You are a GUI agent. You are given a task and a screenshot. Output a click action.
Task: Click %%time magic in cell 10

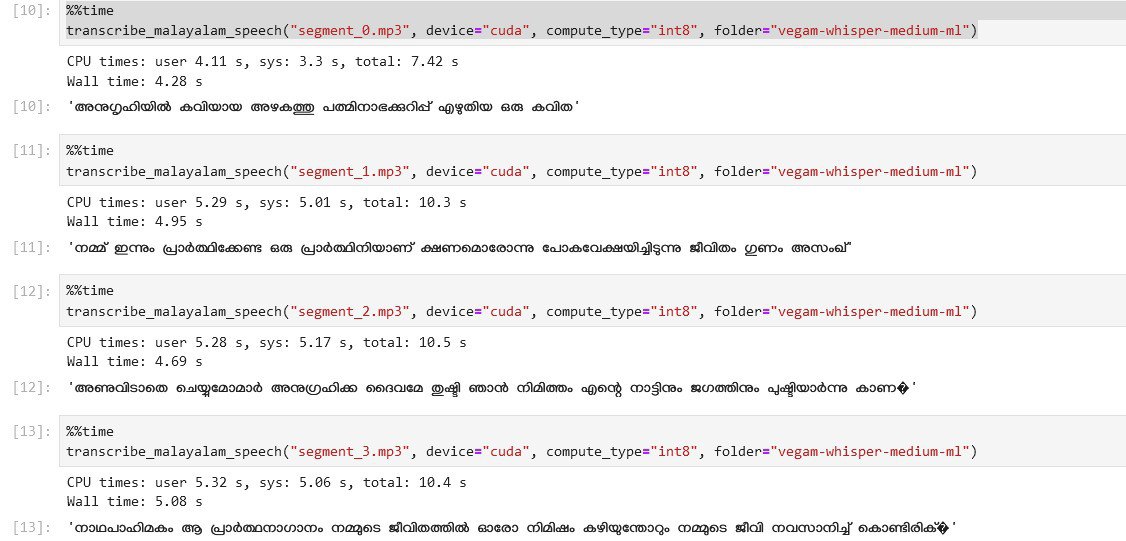pyautogui.click(x=90, y=11)
